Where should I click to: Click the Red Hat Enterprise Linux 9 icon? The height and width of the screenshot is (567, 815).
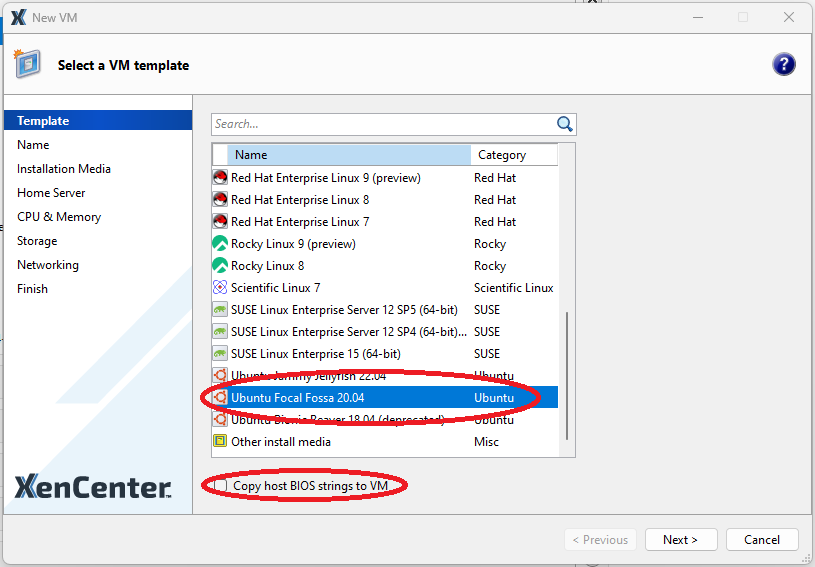click(220, 178)
